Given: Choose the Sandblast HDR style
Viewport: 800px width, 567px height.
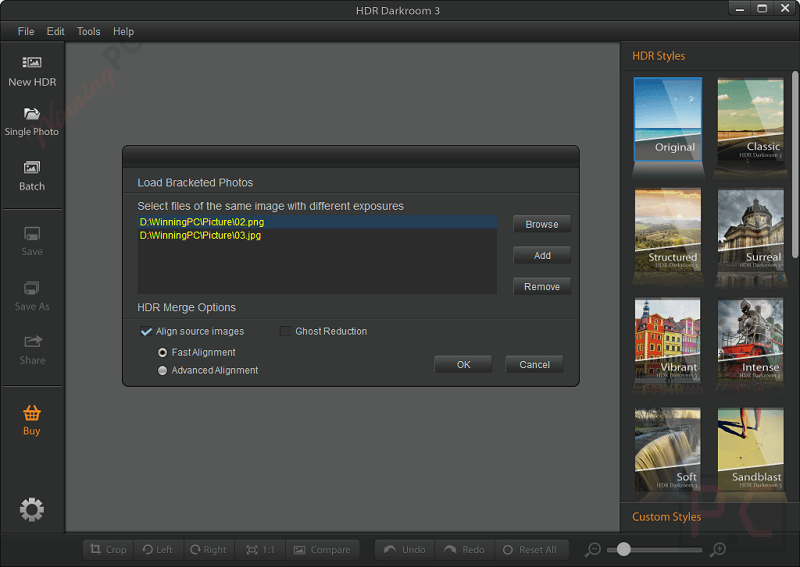Looking at the screenshot, I should click(x=751, y=449).
